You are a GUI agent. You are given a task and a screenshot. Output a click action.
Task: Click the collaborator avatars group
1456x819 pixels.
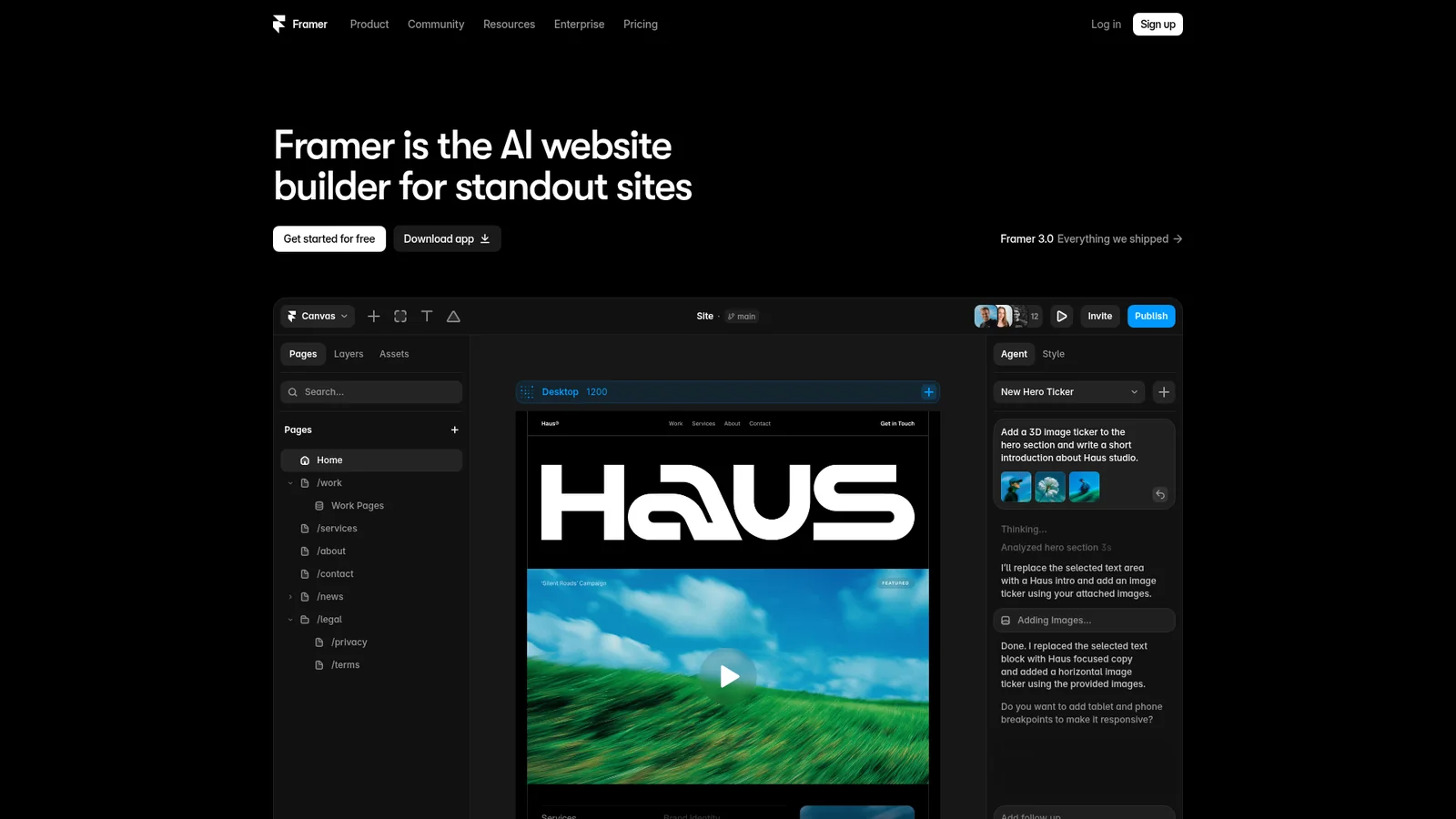click(1007, 316)
